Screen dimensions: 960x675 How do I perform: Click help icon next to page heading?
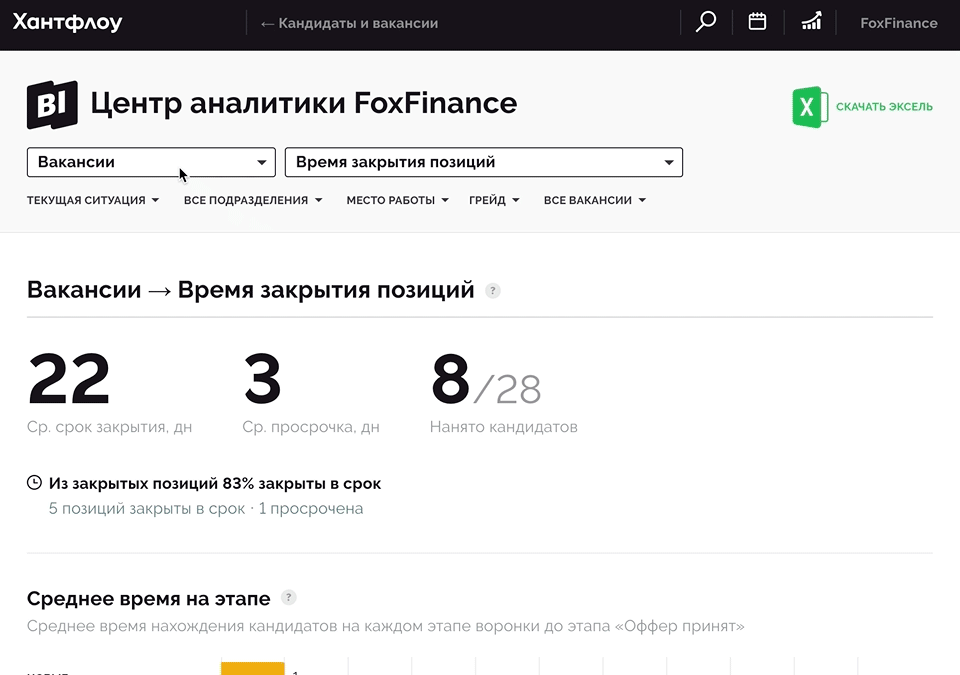point(492,291)
